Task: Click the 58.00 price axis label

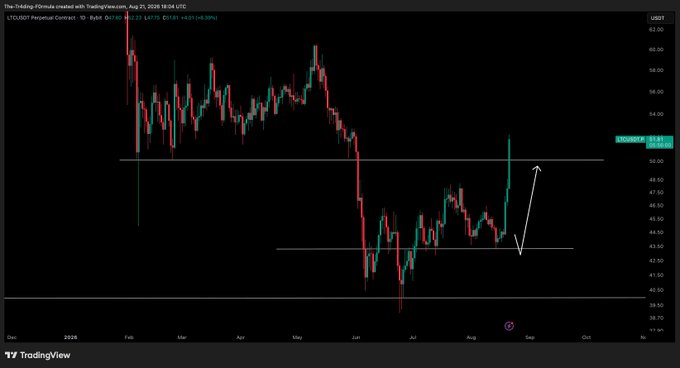Action: [656, 70]
